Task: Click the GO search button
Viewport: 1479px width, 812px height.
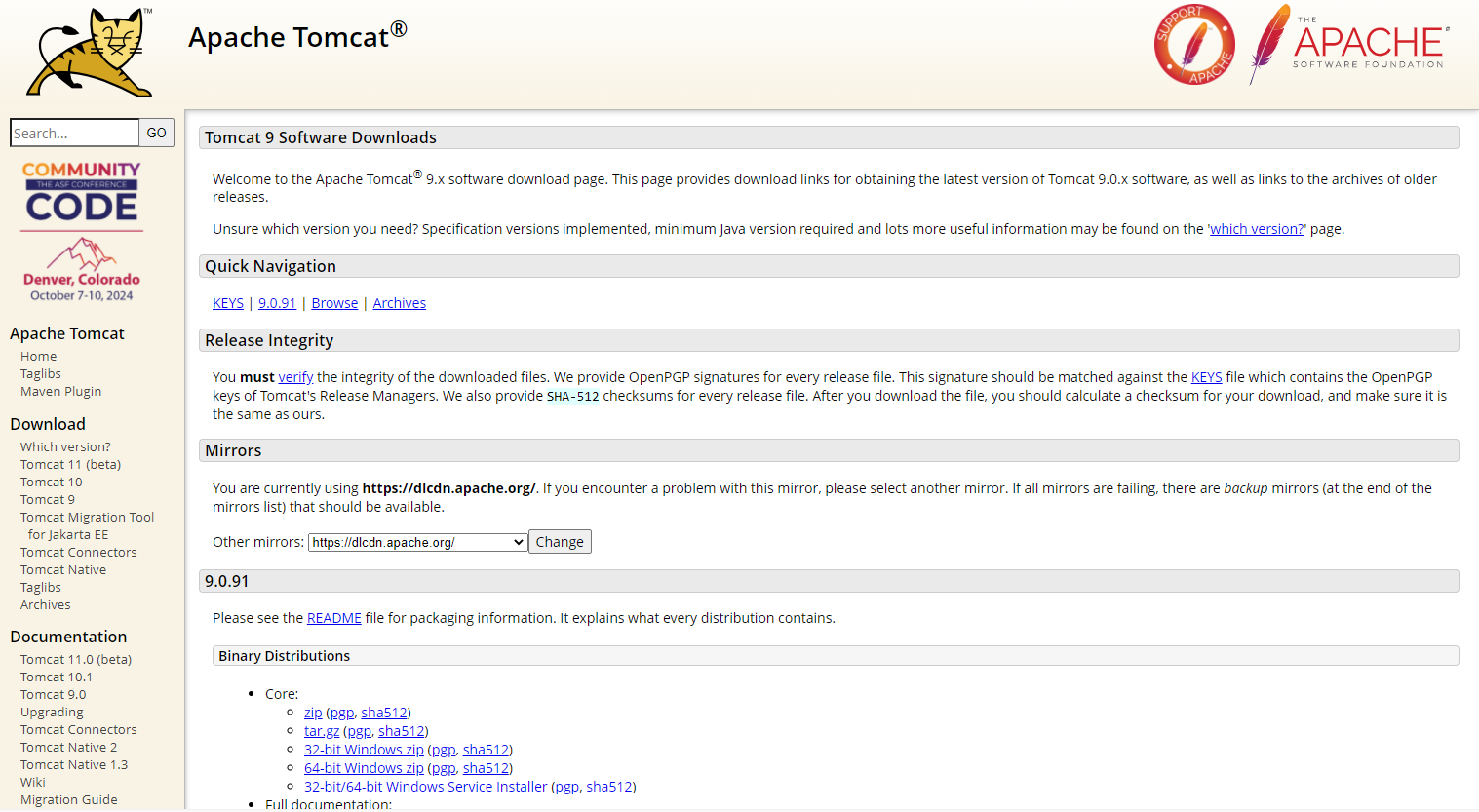Action: pos(157,133)
